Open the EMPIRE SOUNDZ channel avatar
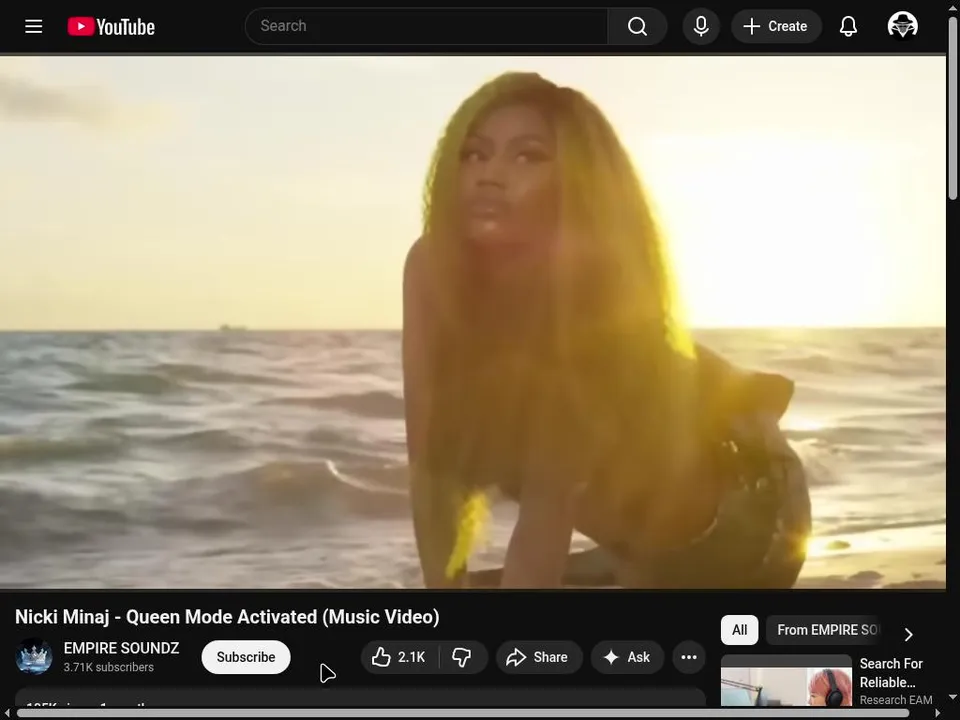This screenshot has height=720, width=960. click(34, 656)
